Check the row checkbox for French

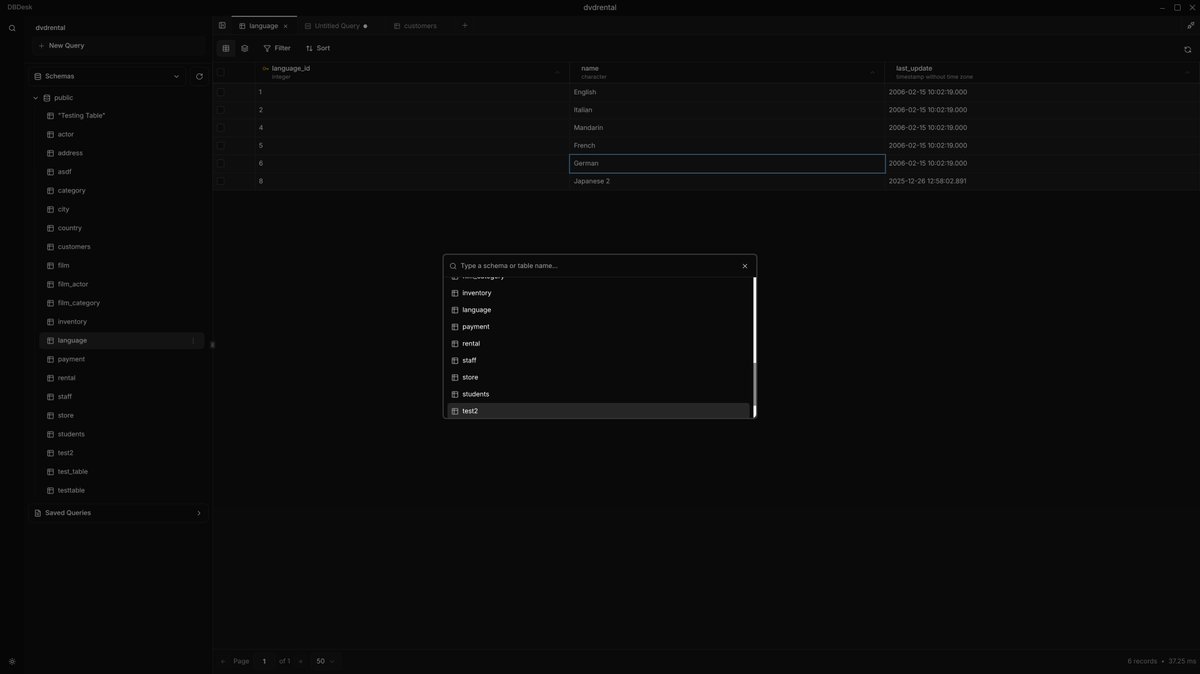221,146
